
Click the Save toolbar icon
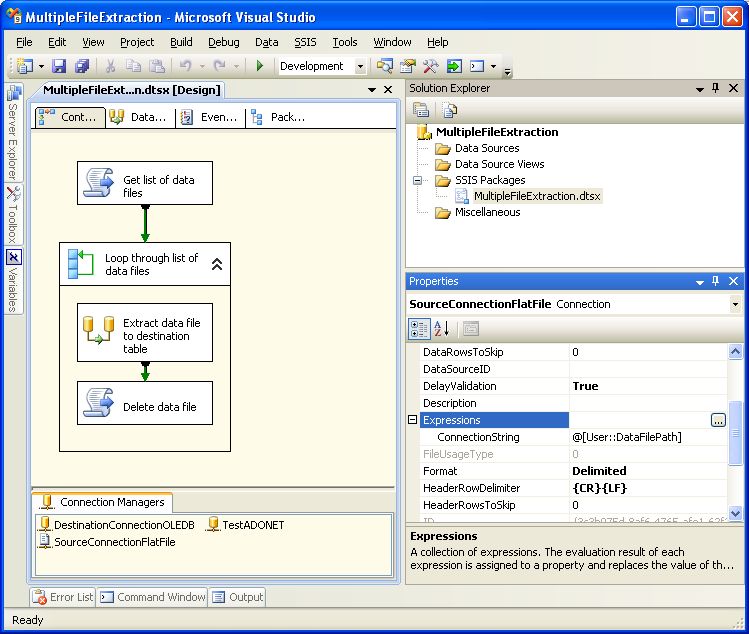[x=59, y=66]
